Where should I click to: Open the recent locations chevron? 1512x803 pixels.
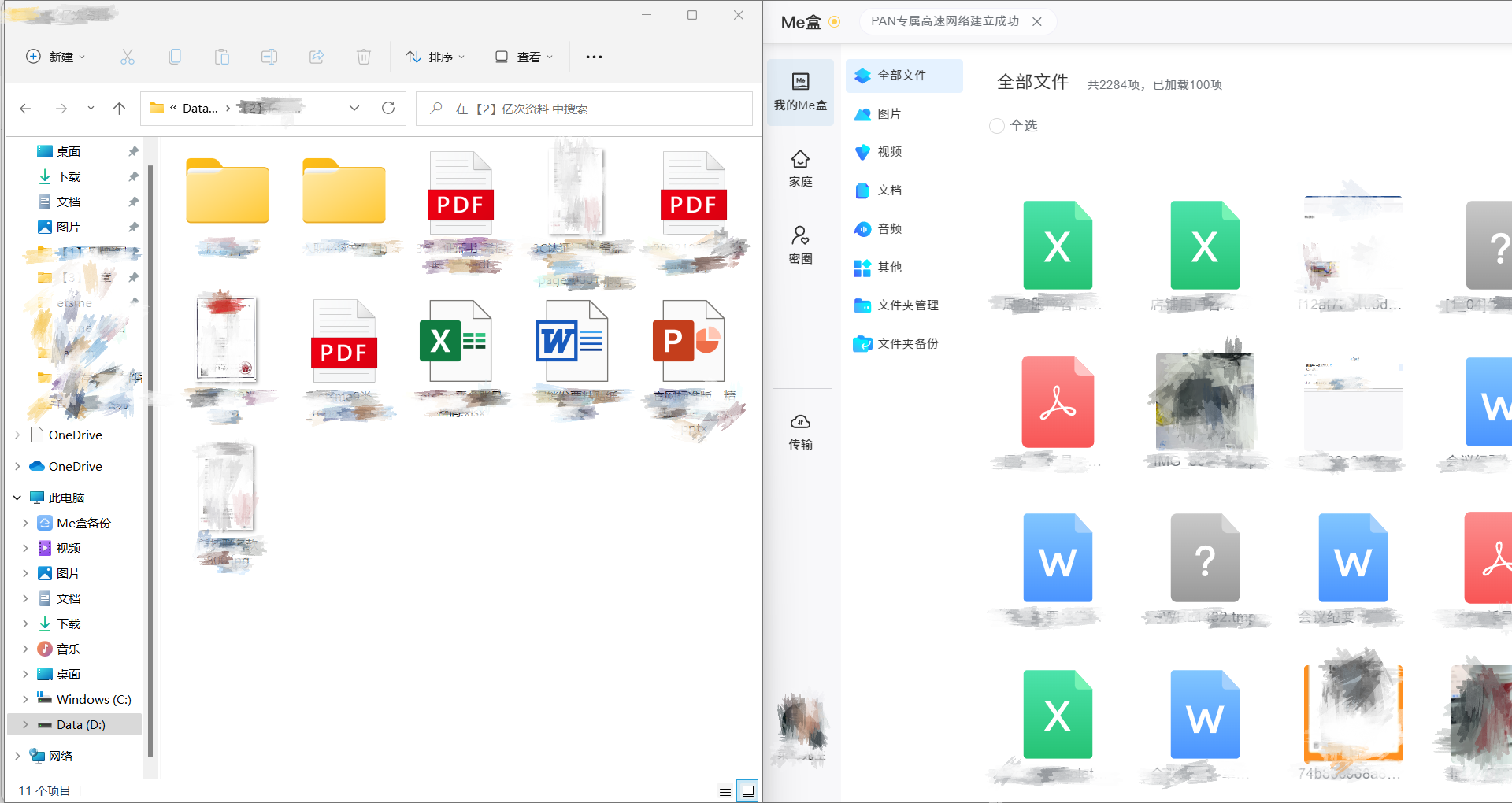click(91, 109)
